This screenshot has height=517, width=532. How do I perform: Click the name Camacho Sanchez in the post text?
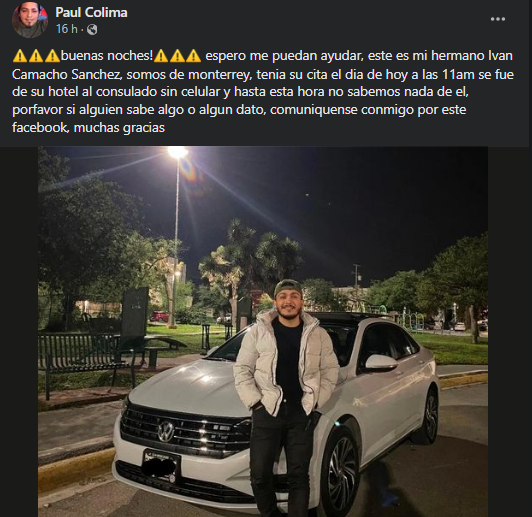tap(66, 74)
